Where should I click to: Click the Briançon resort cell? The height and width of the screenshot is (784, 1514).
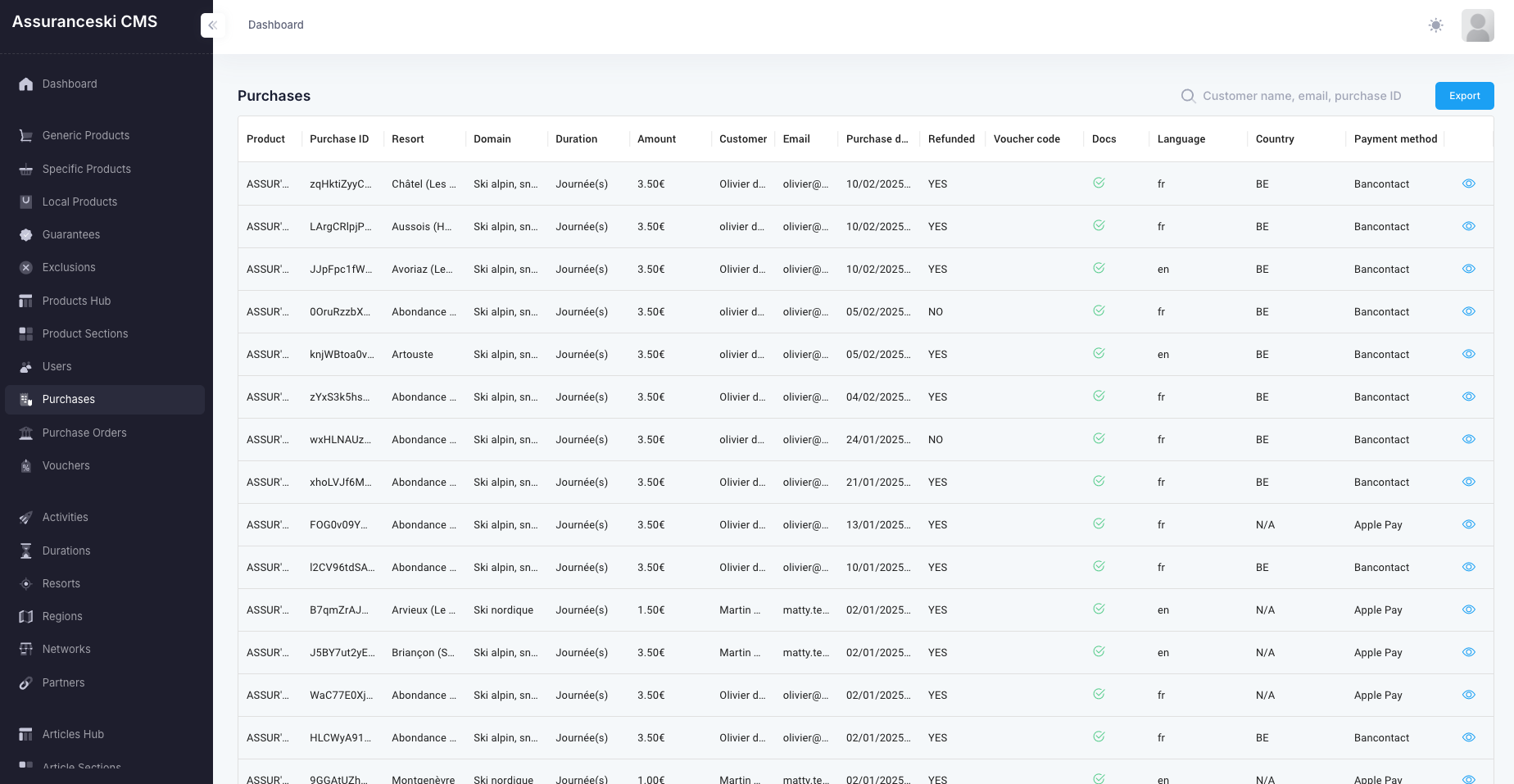click(x=424, y=653)
